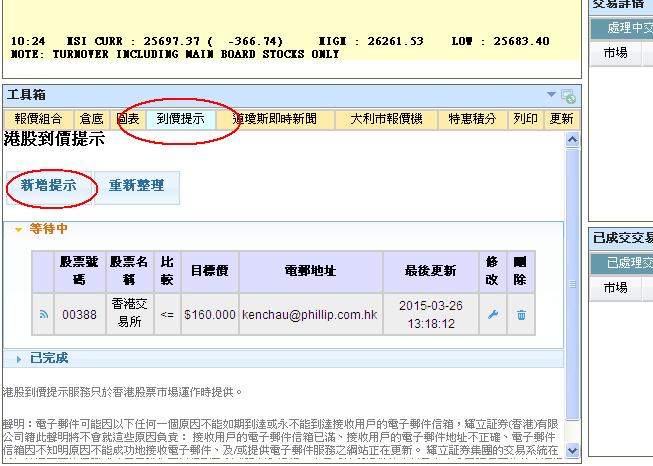Click the edit wrench icon for stock 00388

tap(492, 314)
